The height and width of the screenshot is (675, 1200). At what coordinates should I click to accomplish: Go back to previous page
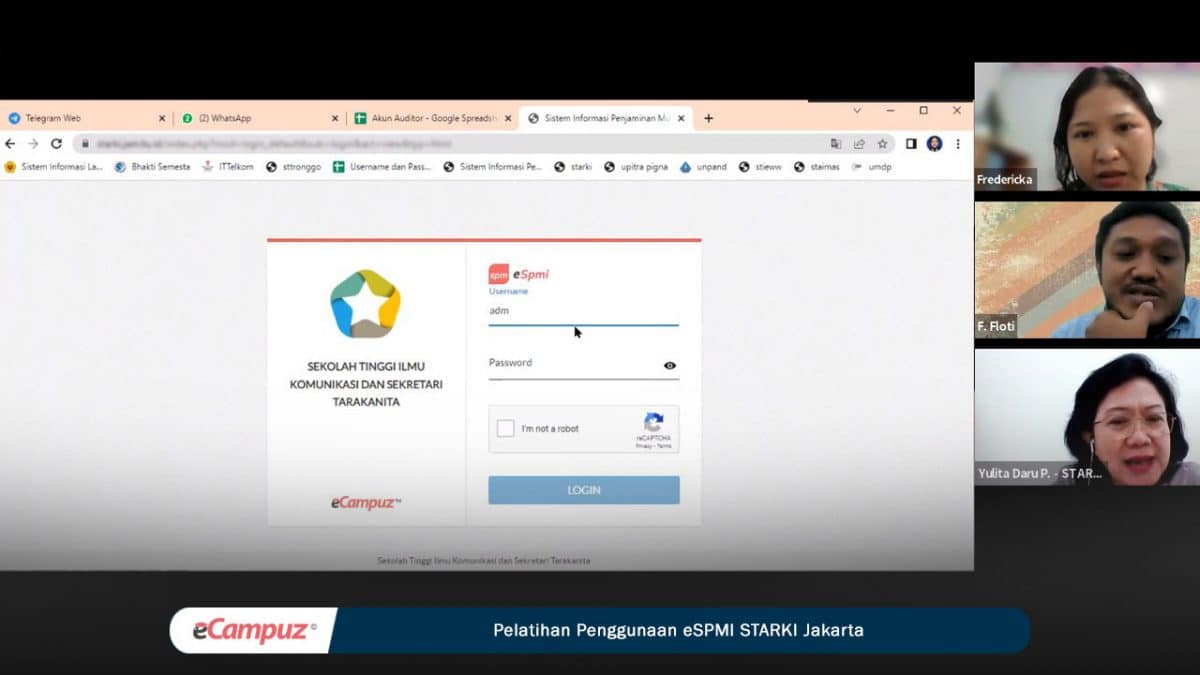click(x=11, y=144)
